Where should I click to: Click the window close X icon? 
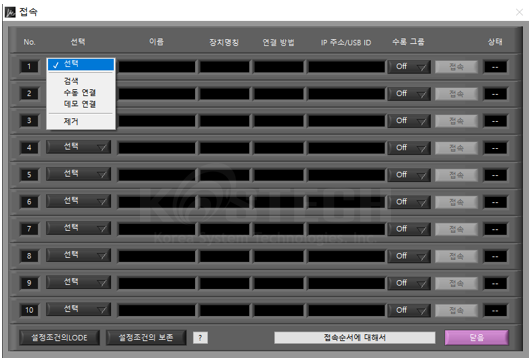[519, 12]
